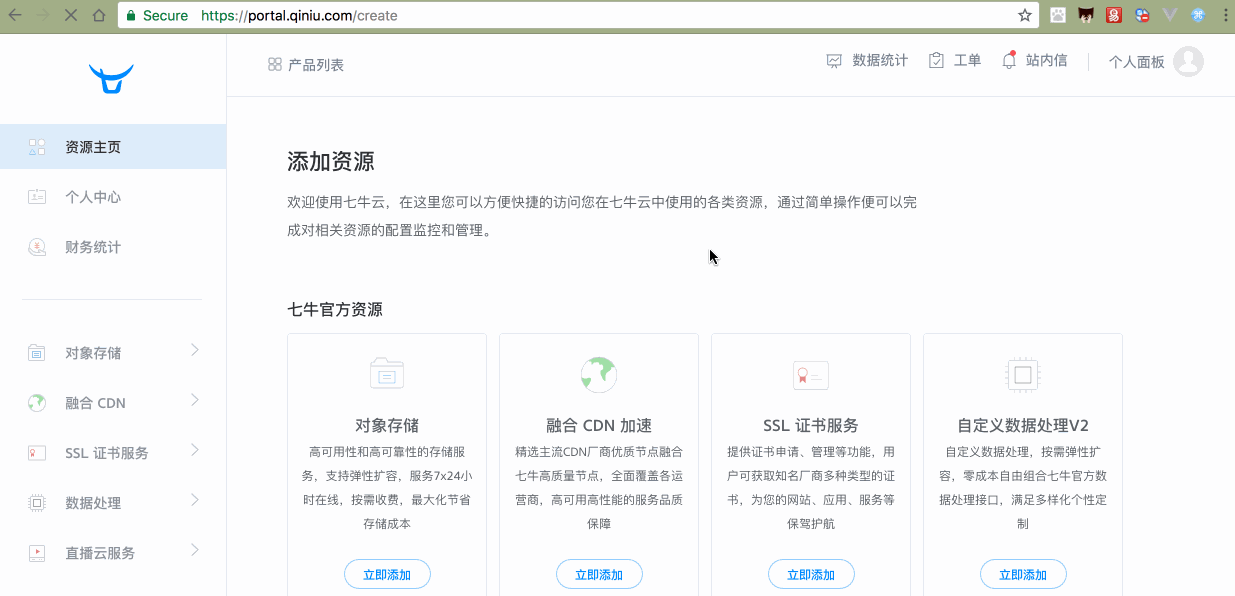
Task: Expand the 数据处理 sidebar chevron
Action: click(x=195, y=500)
